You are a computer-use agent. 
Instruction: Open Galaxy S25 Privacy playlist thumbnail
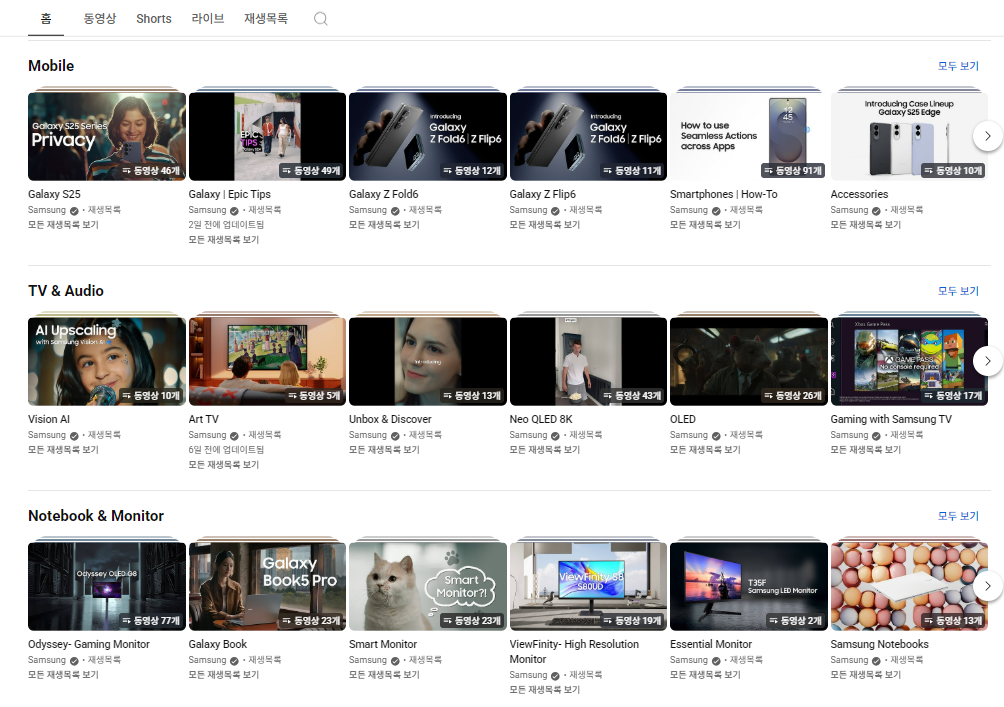(x=107, y=136)
